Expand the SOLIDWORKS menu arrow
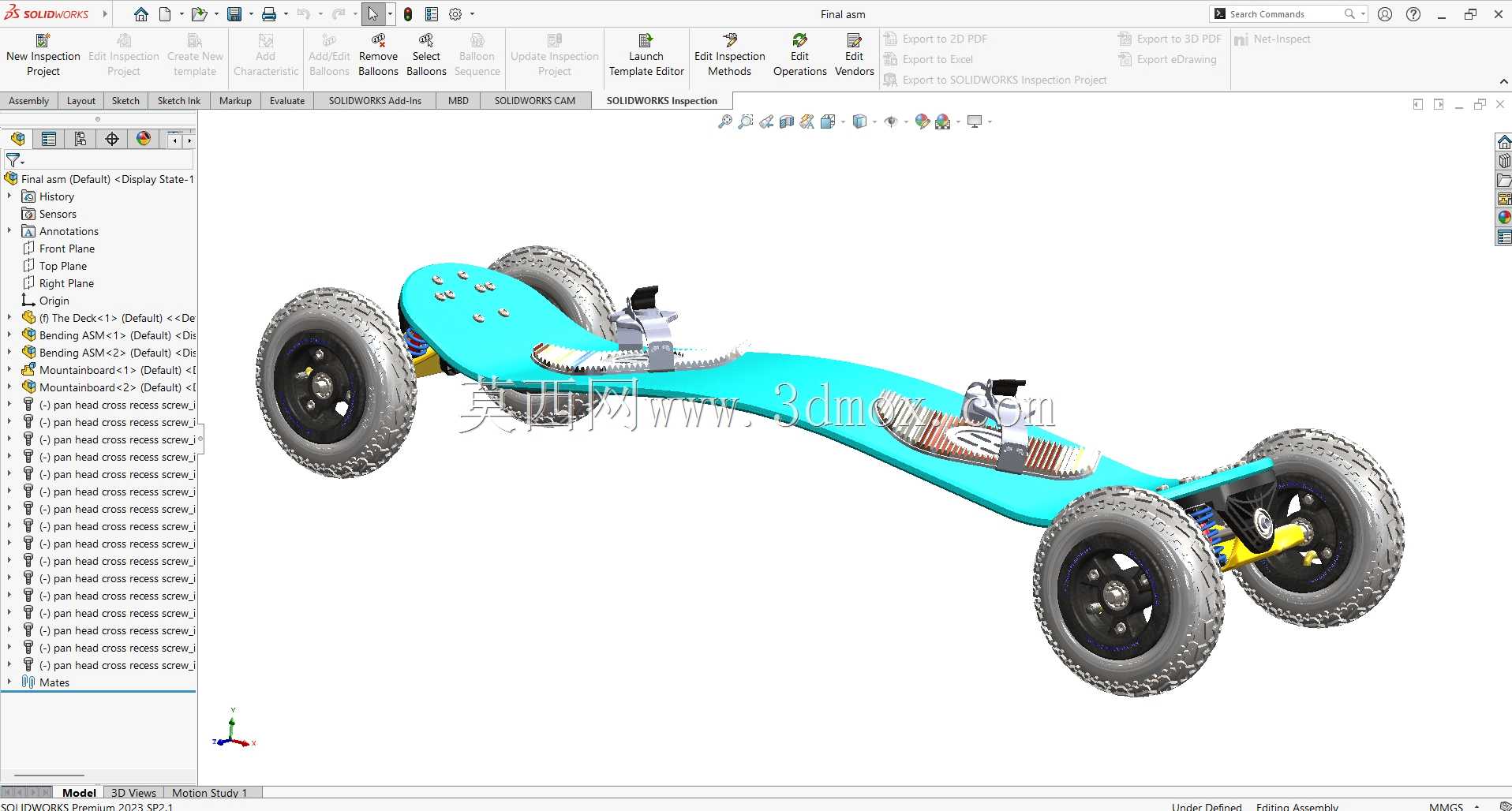1512x811 pixels. (104, 14)
